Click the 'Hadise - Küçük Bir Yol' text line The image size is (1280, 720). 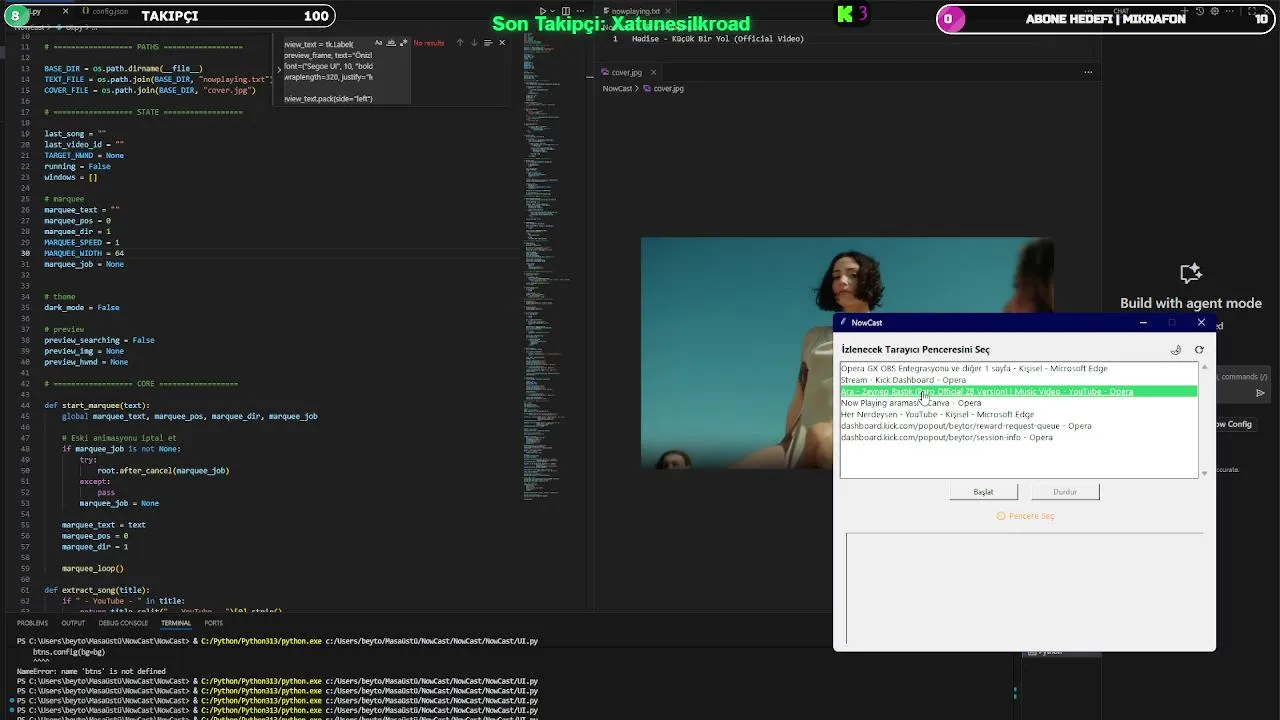click(x=718, y=39)
